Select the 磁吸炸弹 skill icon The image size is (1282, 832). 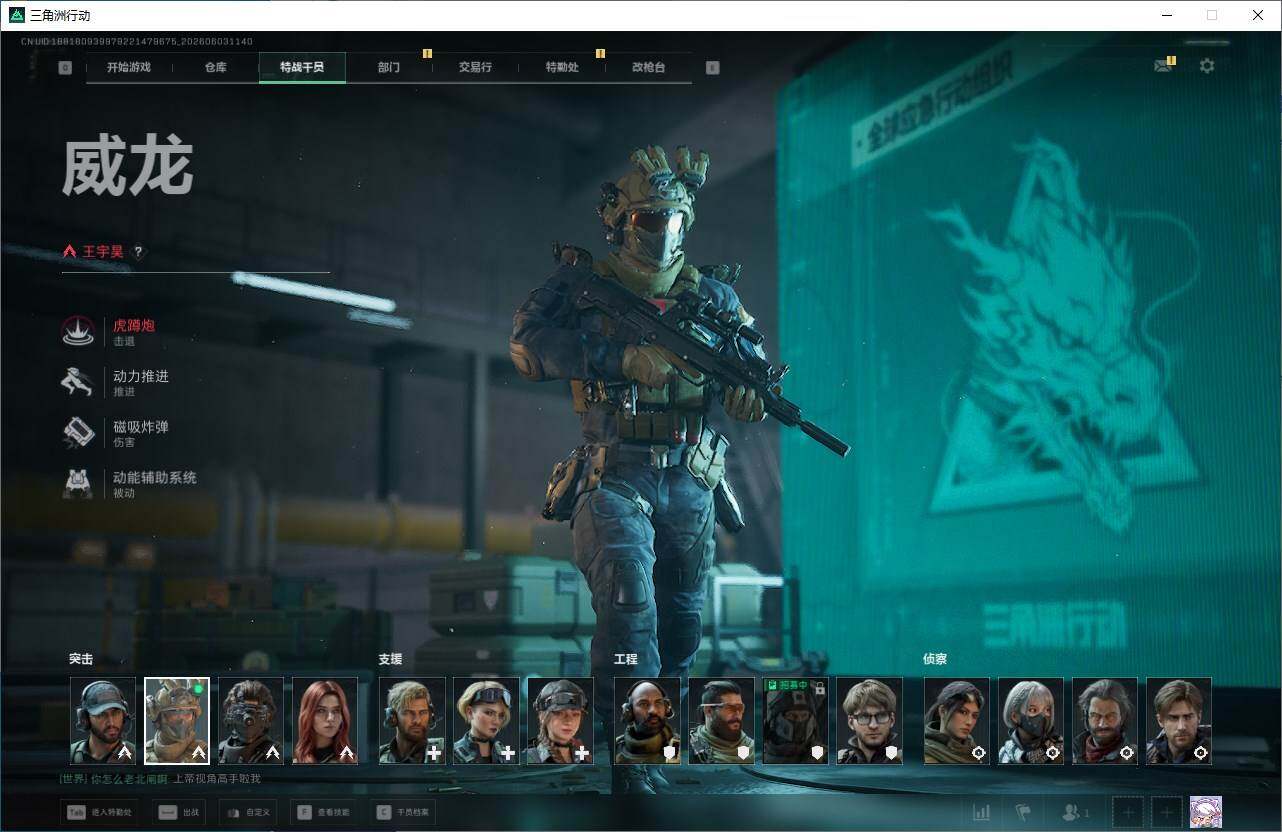click(x=78, y=433)
